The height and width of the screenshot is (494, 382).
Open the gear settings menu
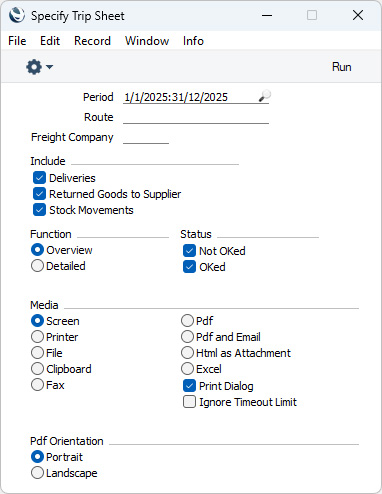pyautogui.click(x=34, y=67)
